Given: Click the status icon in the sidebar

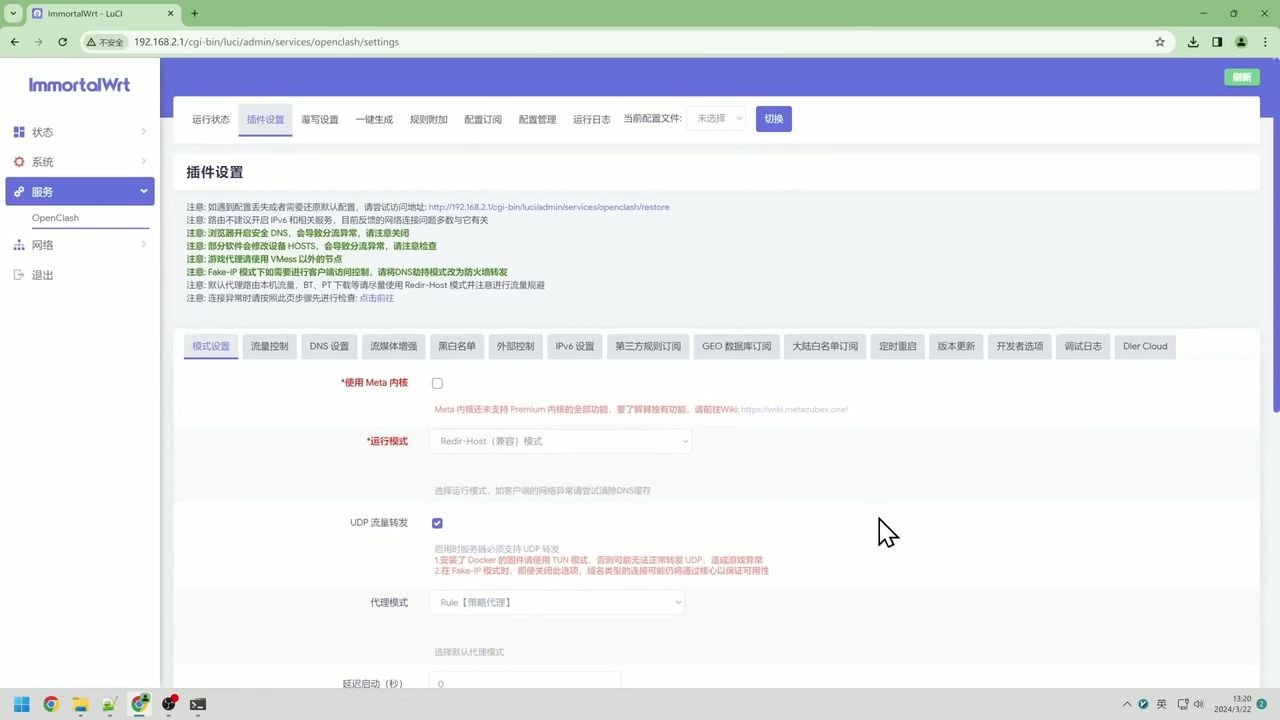Looking at the screenshot, I should pos(19,132).
